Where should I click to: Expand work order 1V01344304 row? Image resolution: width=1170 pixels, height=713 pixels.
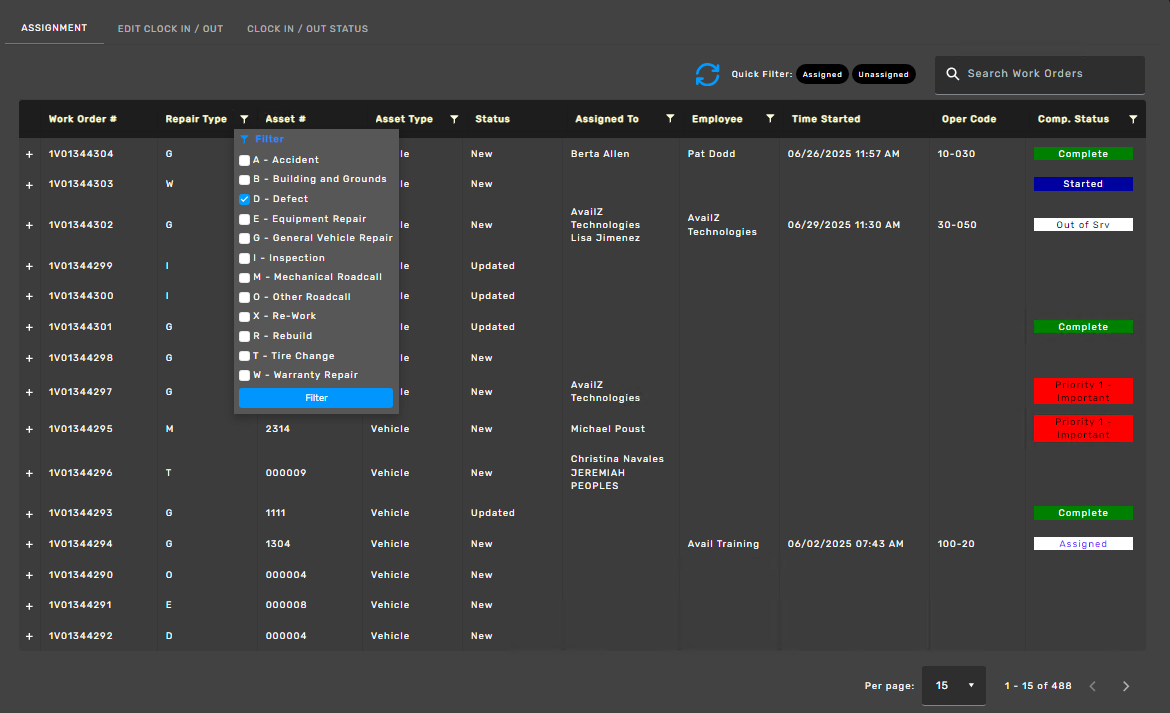[29, 154]
